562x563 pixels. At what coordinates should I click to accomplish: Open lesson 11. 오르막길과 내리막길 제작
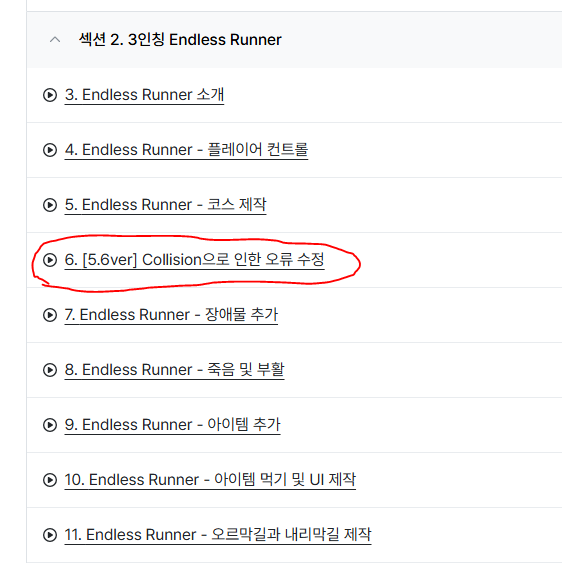pyautogui.click(x=218, y=535)
